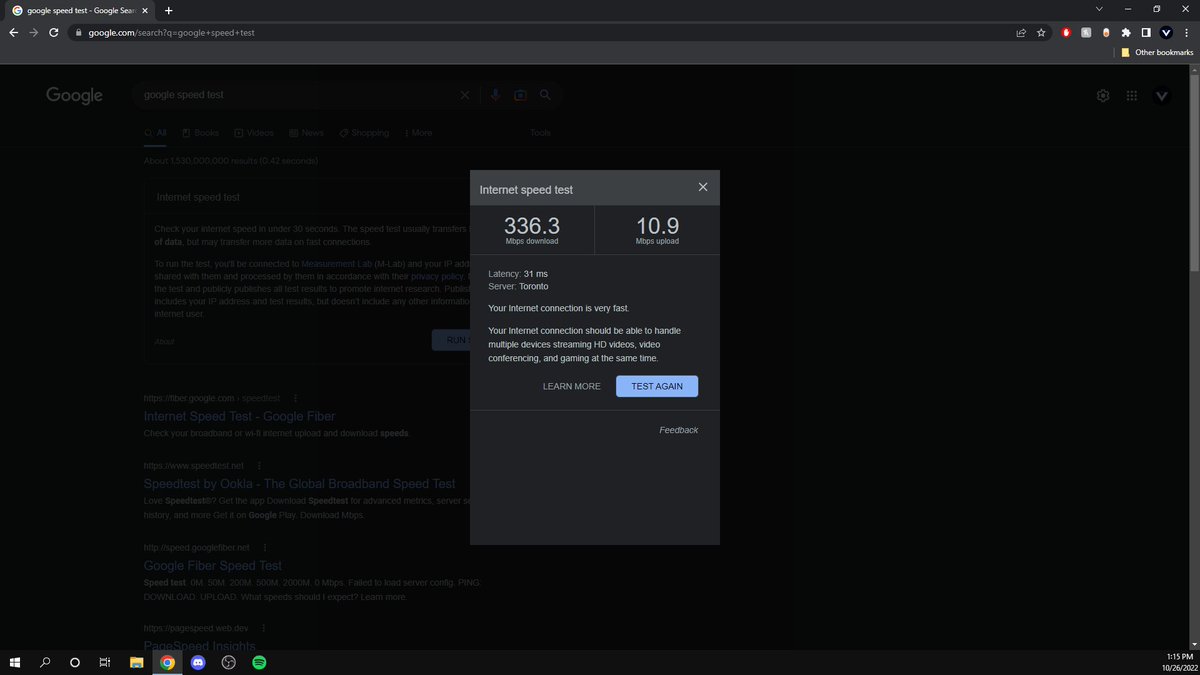The height and width of the screenshot is (675, 1200).
Task: Expand the More search options
Action: click(x=418, y=133)
